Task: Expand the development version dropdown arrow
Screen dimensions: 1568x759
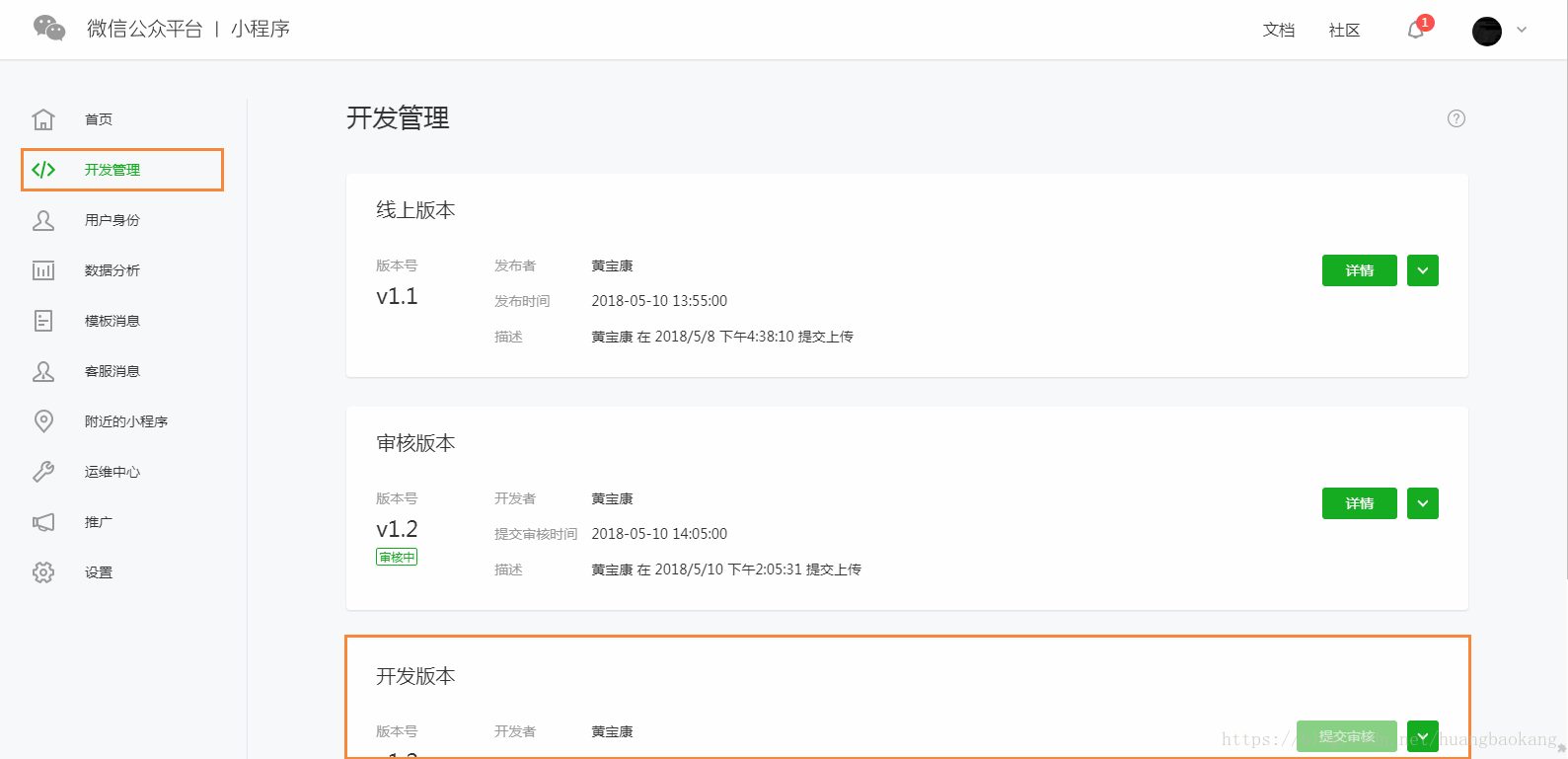Action: click(x=1422, y=736)
